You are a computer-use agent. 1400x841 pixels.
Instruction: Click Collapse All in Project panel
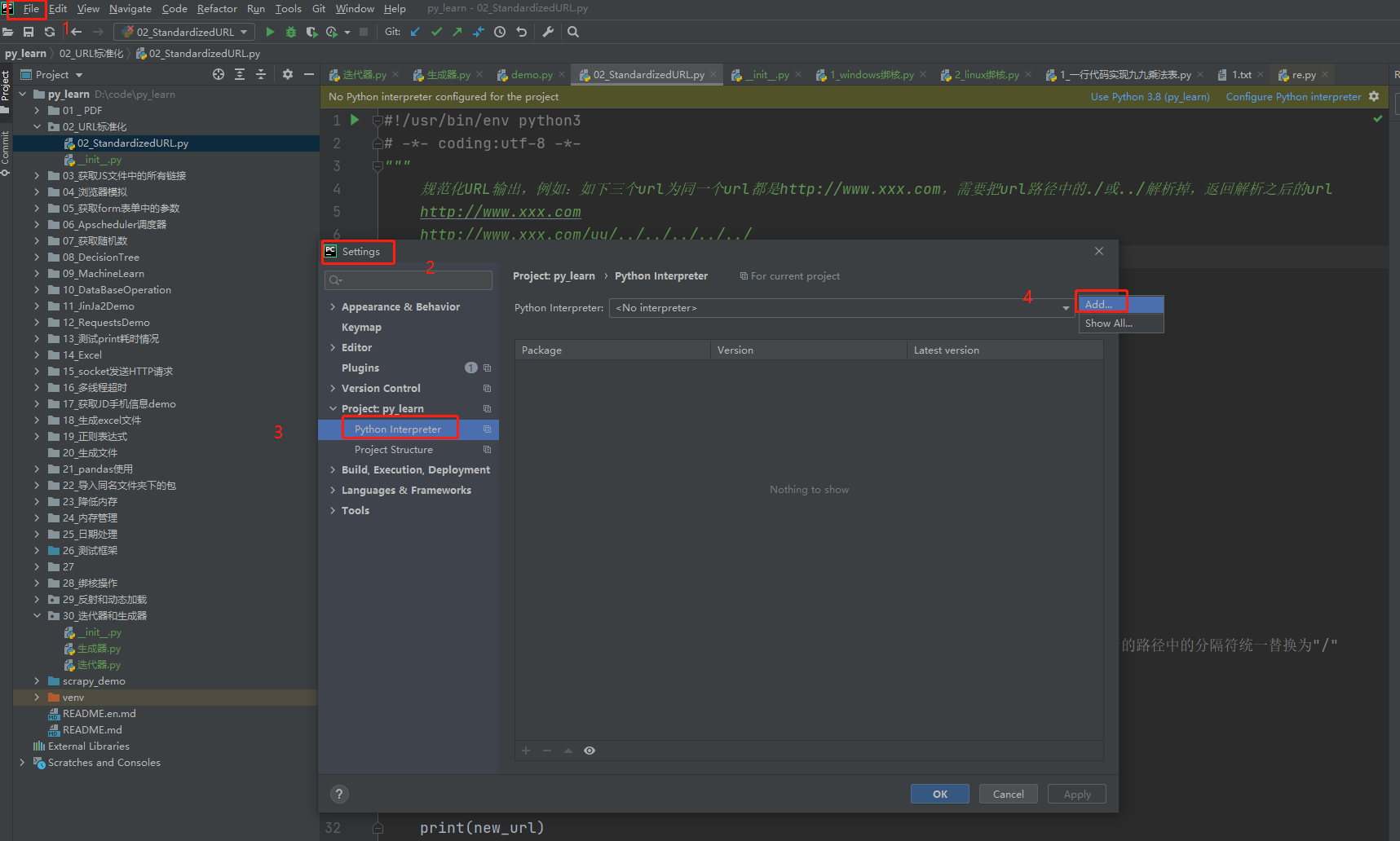click(x=261, y=74)
